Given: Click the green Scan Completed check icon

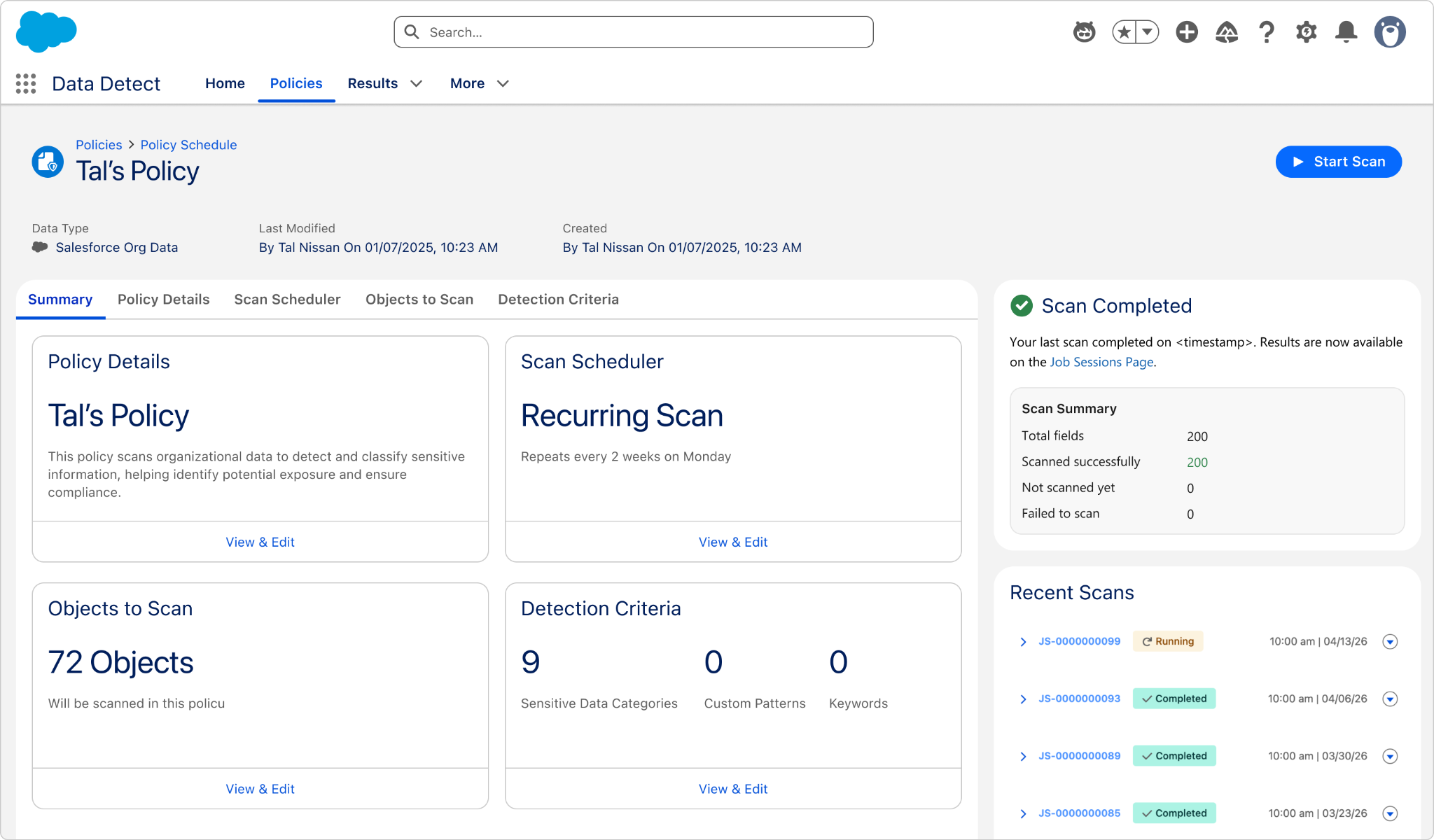Looking at the screenshot, I should click(x=1022, y=306).
